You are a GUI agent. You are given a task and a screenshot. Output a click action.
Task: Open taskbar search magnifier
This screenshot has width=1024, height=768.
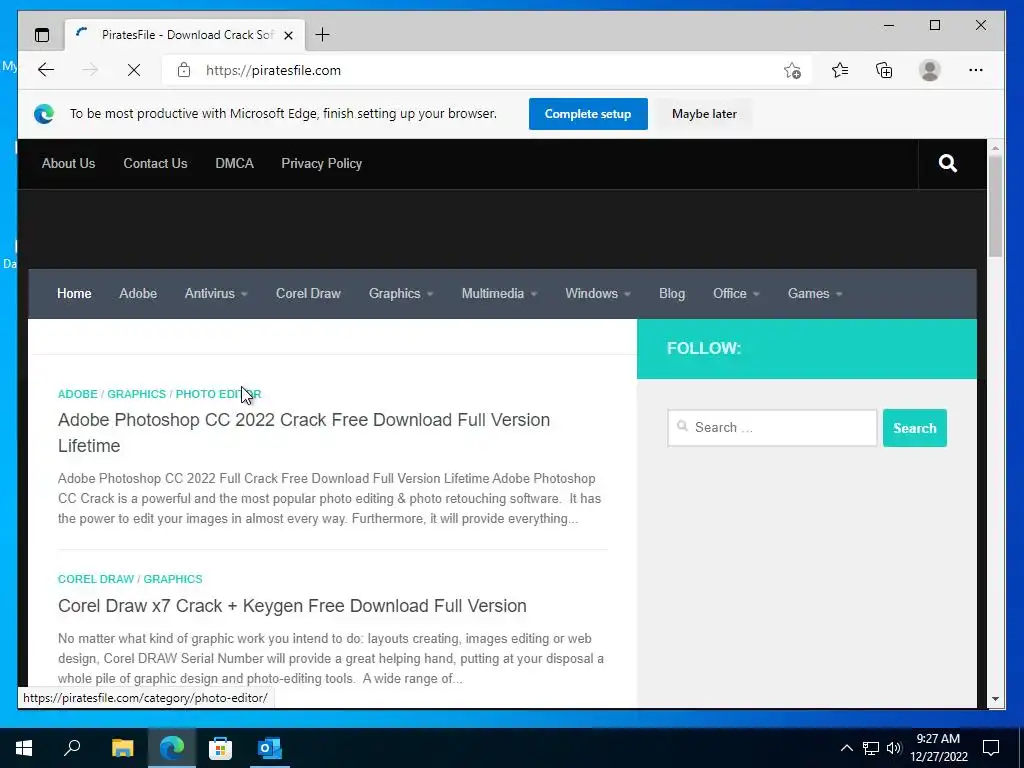tap(72, 747)
